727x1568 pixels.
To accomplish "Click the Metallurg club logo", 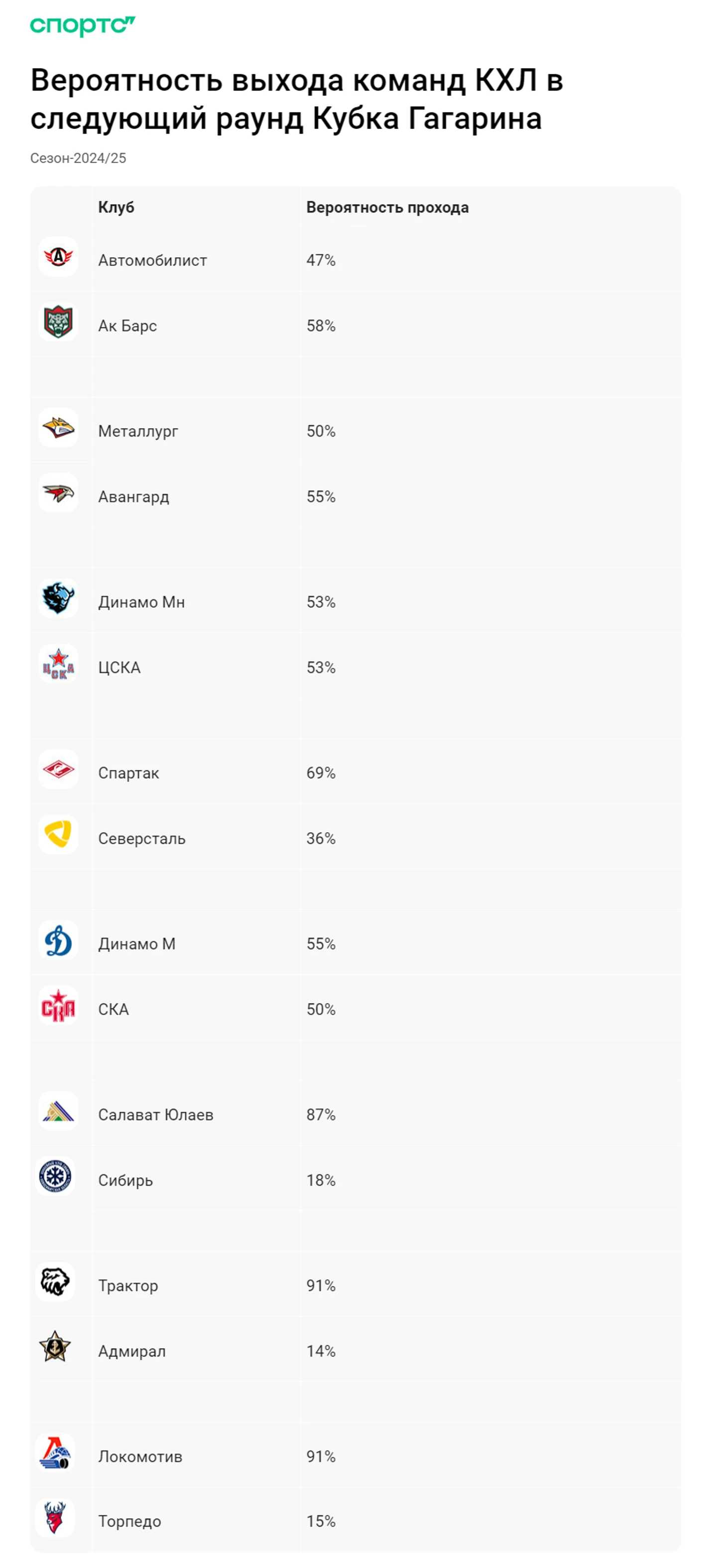I will 58,428.
